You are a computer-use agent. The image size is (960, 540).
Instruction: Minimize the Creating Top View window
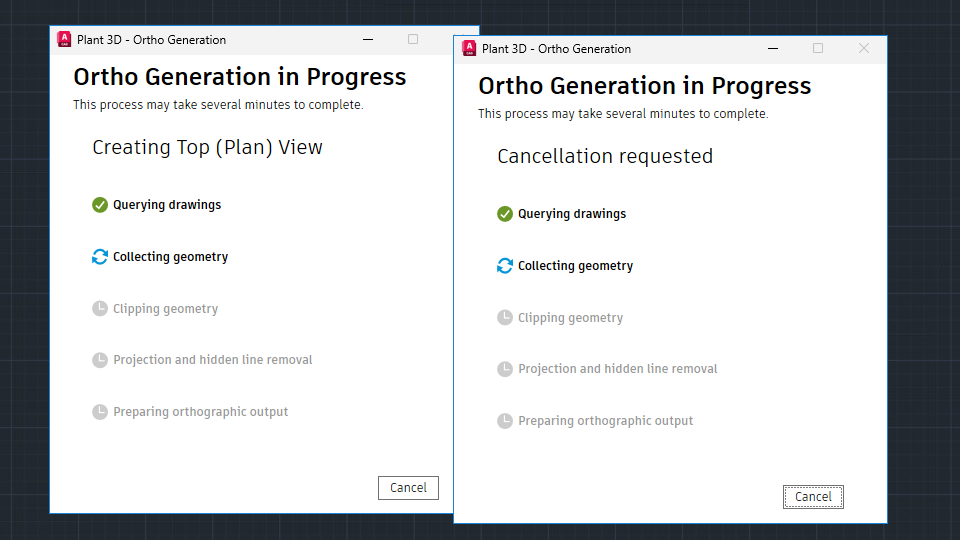click(x=368, y=40)
